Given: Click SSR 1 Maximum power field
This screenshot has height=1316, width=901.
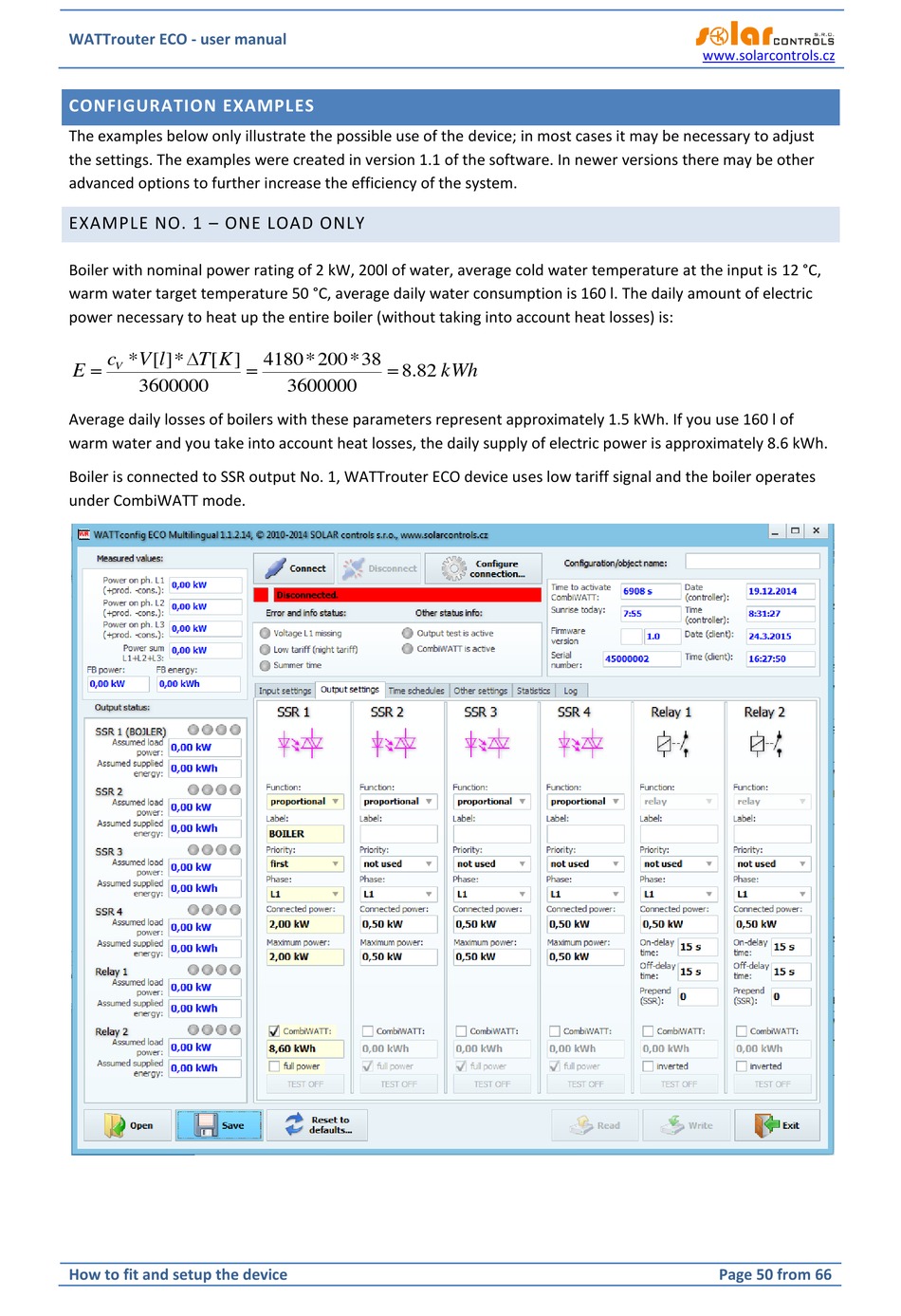Looking at the screenshot, I should point(304,957).
